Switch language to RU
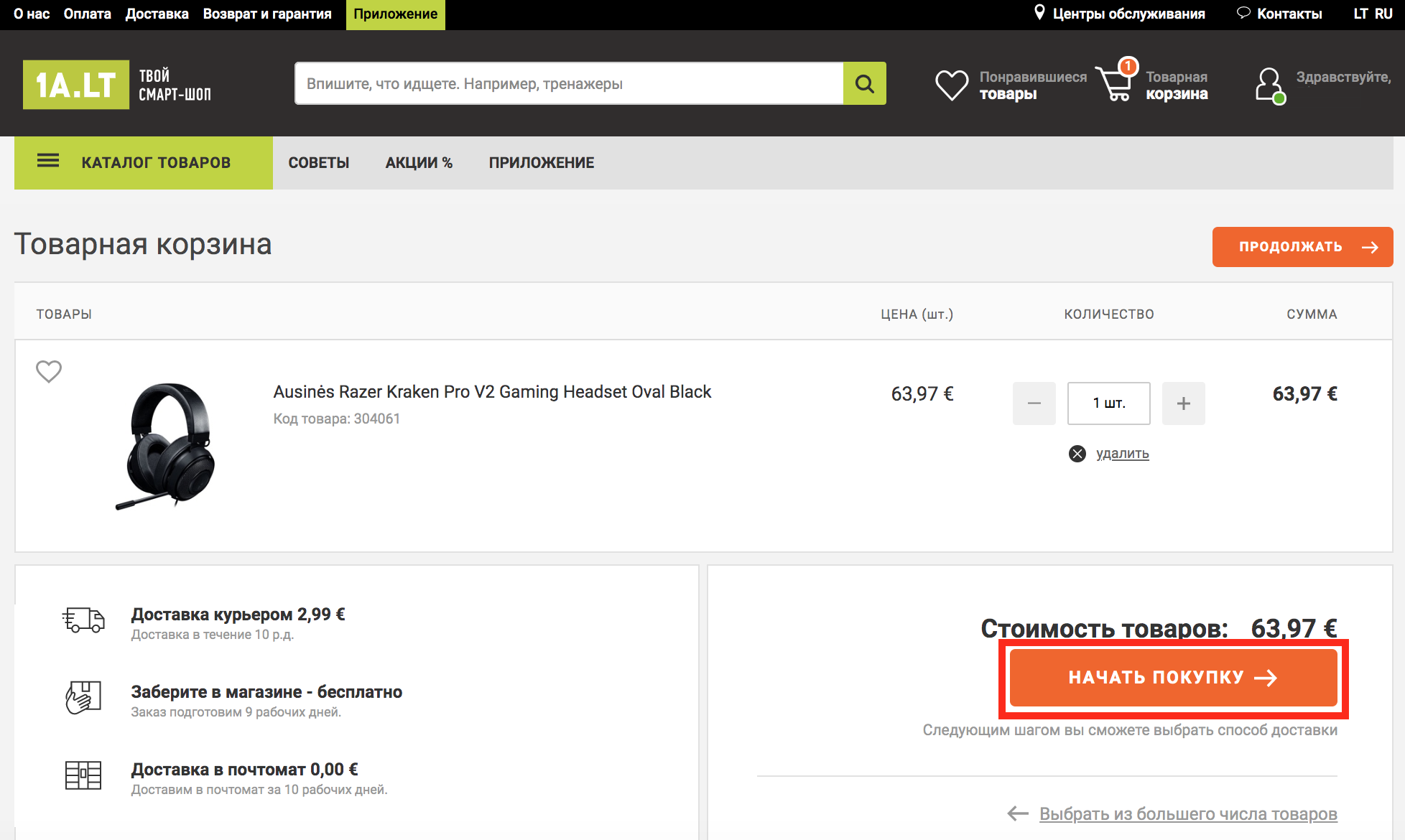 (1384, 14)
